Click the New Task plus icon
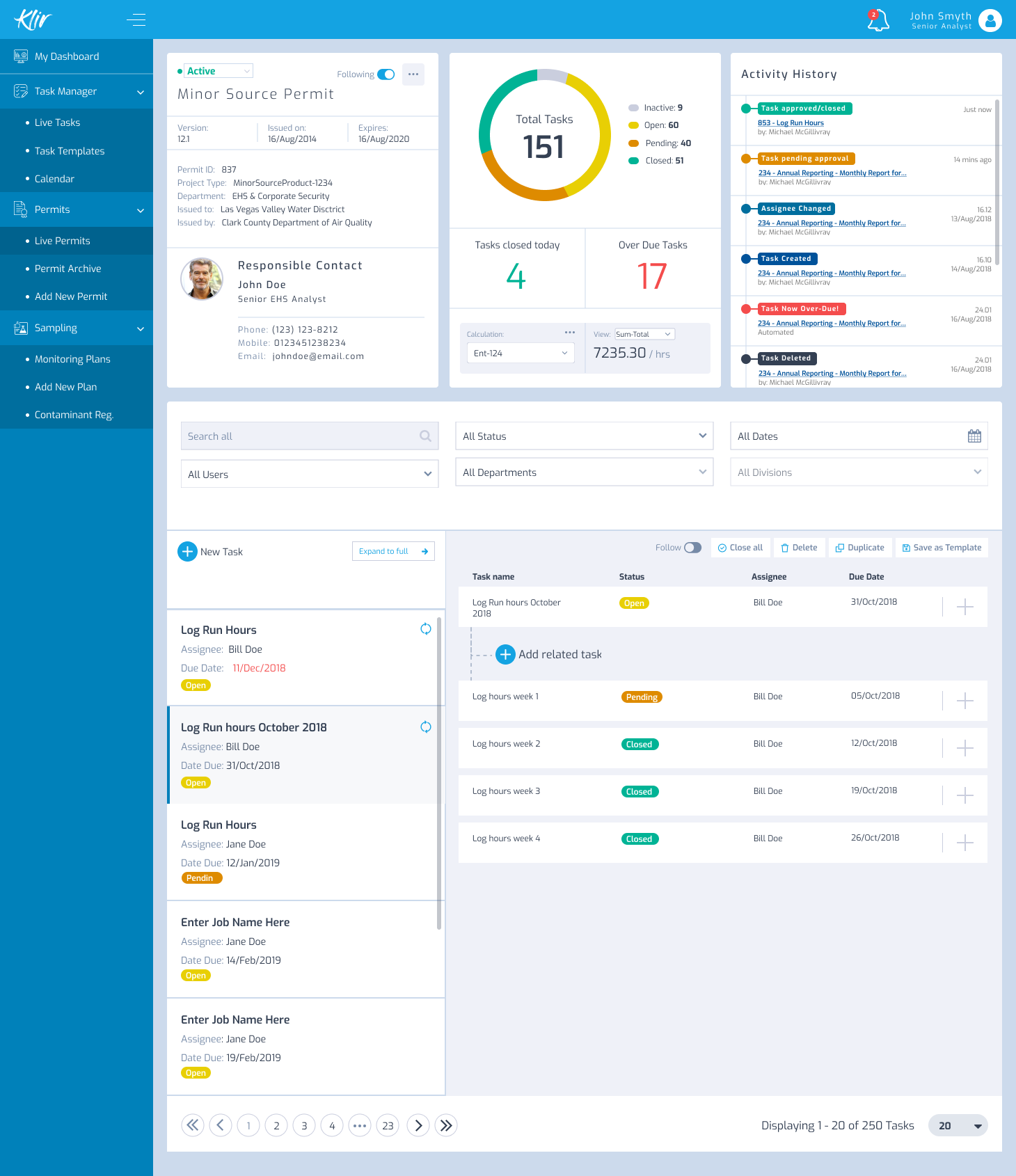Screen dimensions: 1016x1176 click(x=187, y=552)
